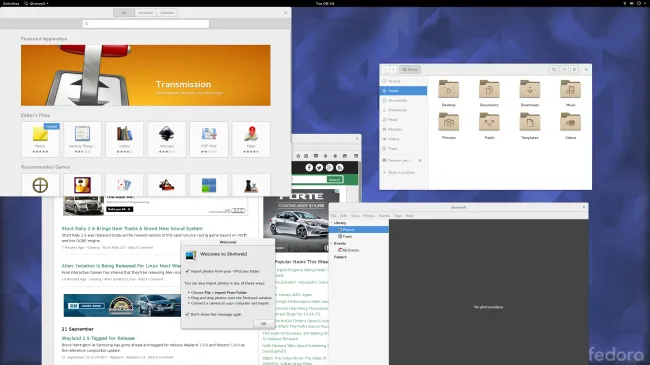Click OK in the Welcome to Shotwell dialog
The image size is (650, 365).
[x=263, y=324]
